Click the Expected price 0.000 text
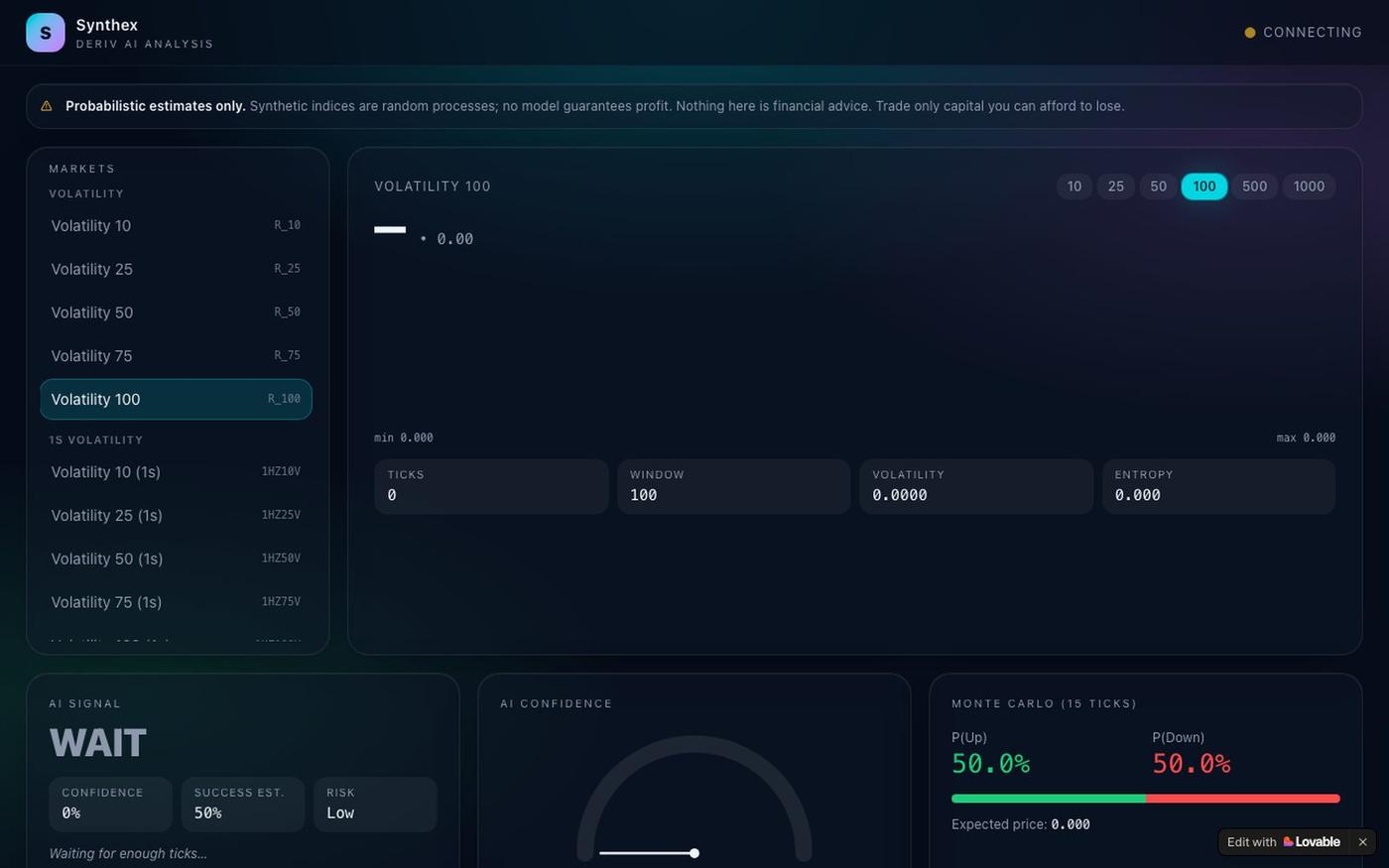 pyautogui.click(x=1021, y=824)
